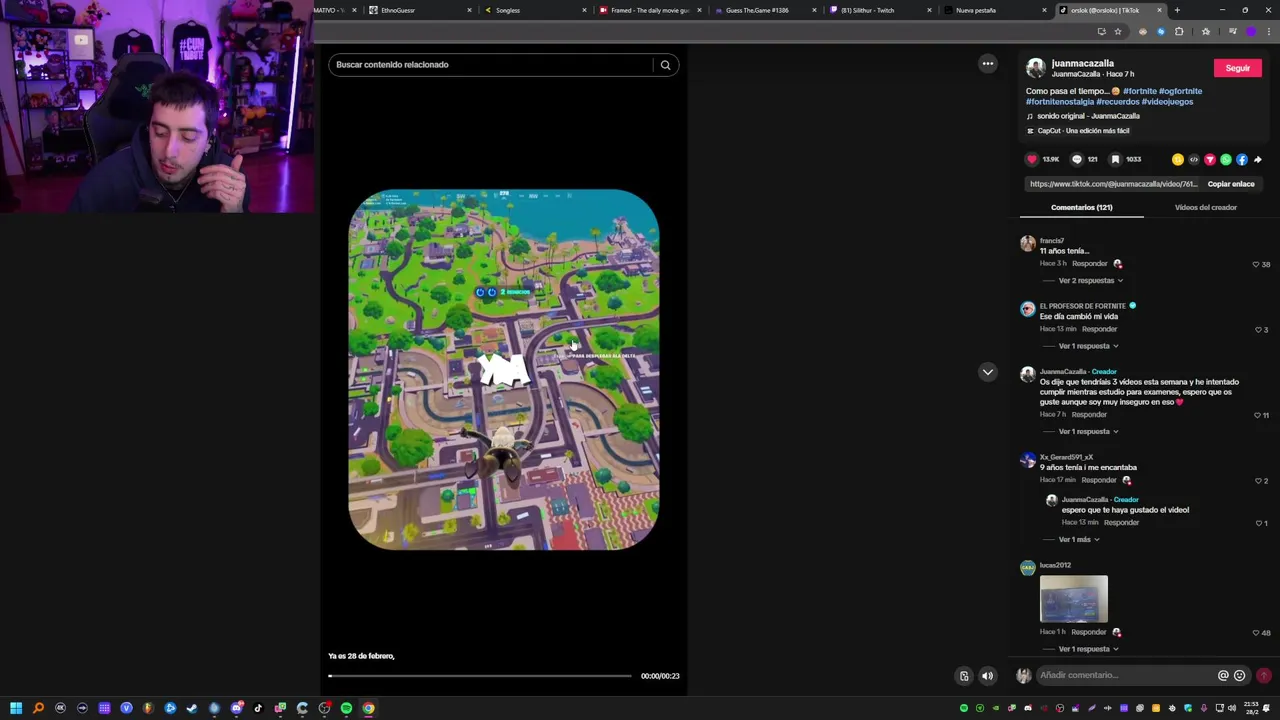Click the yellow repost icon

click(1178, 159)
